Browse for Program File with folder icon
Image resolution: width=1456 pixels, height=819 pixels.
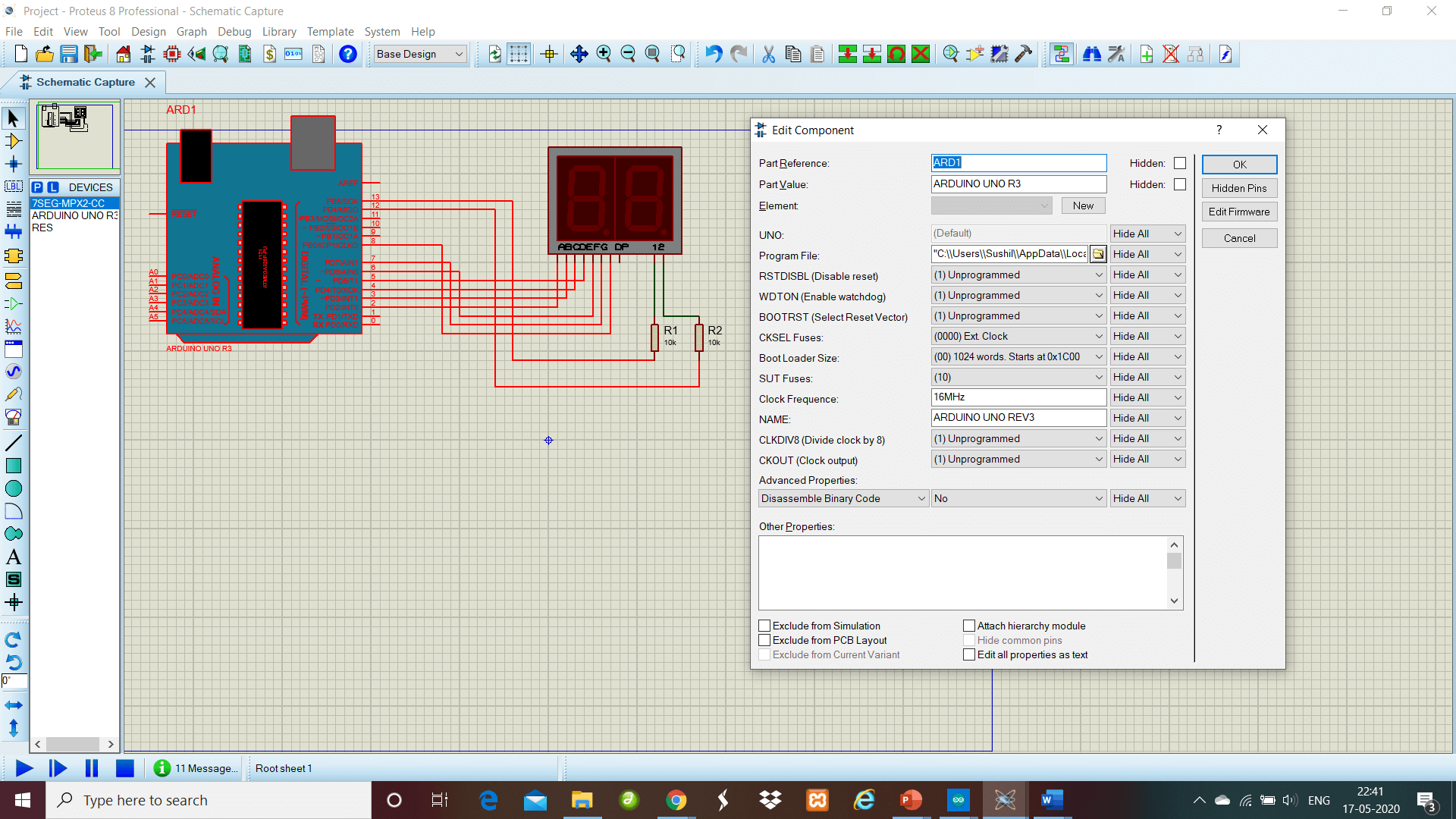[x=1098, y=254]
